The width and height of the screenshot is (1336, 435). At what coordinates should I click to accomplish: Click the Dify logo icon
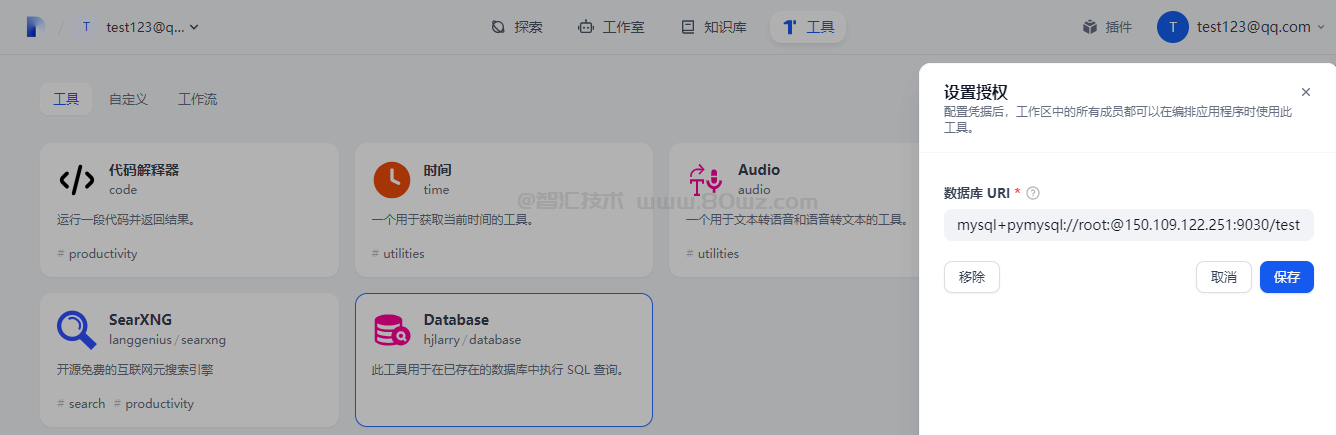coord(36,27)
